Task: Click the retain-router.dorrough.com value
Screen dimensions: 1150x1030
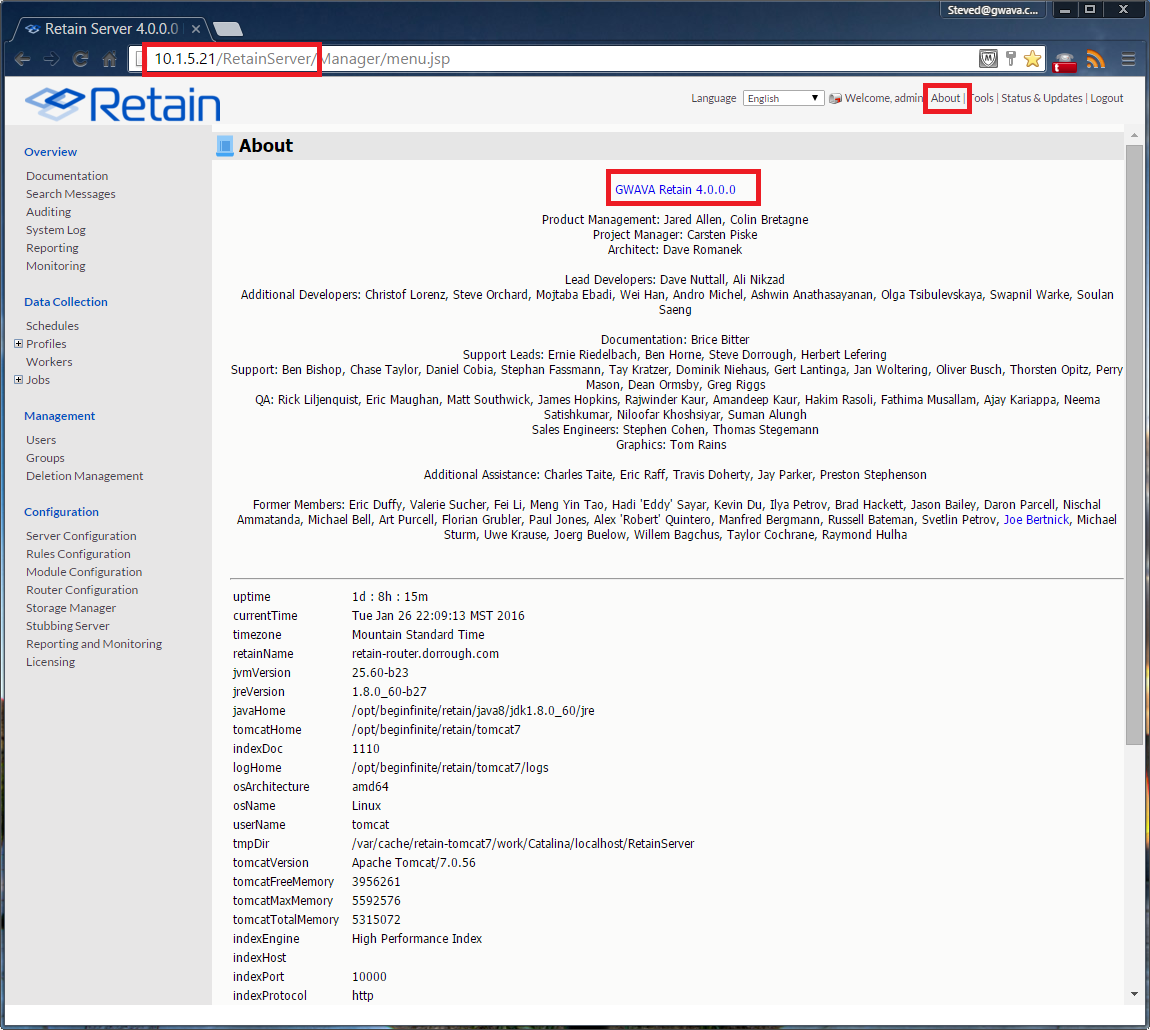Action: [x=425, y=654]
